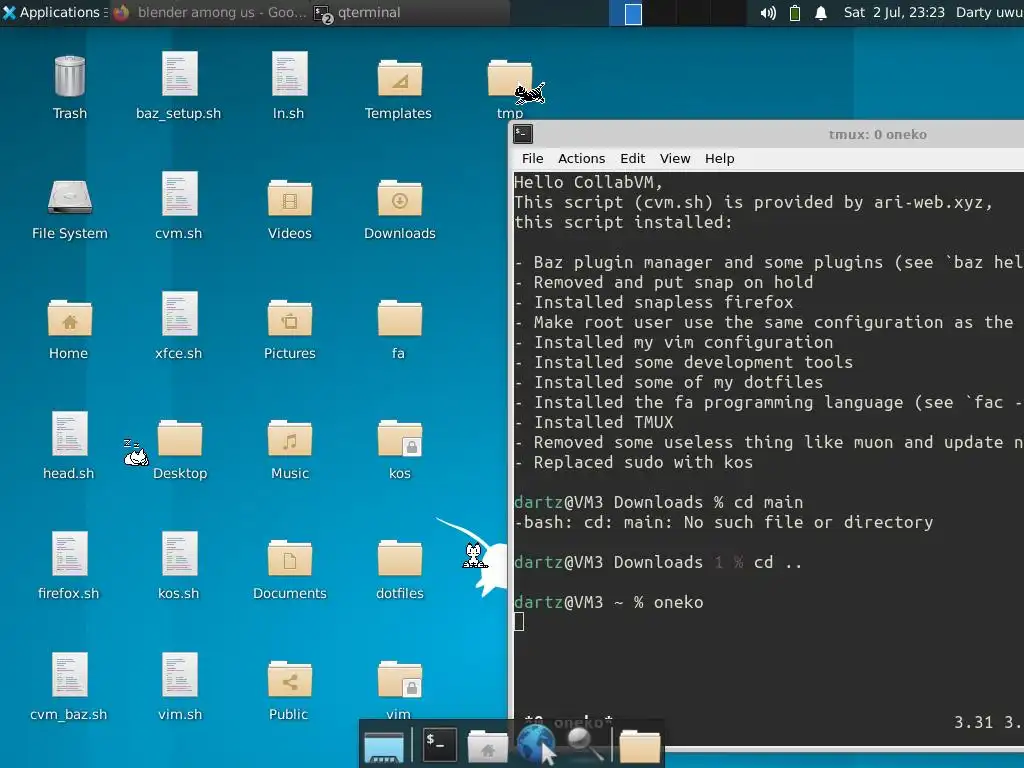Click 'Installed some development tools' line
Image resolution: width=1024 pixels, height=768 pixels.
click(694, 362)
